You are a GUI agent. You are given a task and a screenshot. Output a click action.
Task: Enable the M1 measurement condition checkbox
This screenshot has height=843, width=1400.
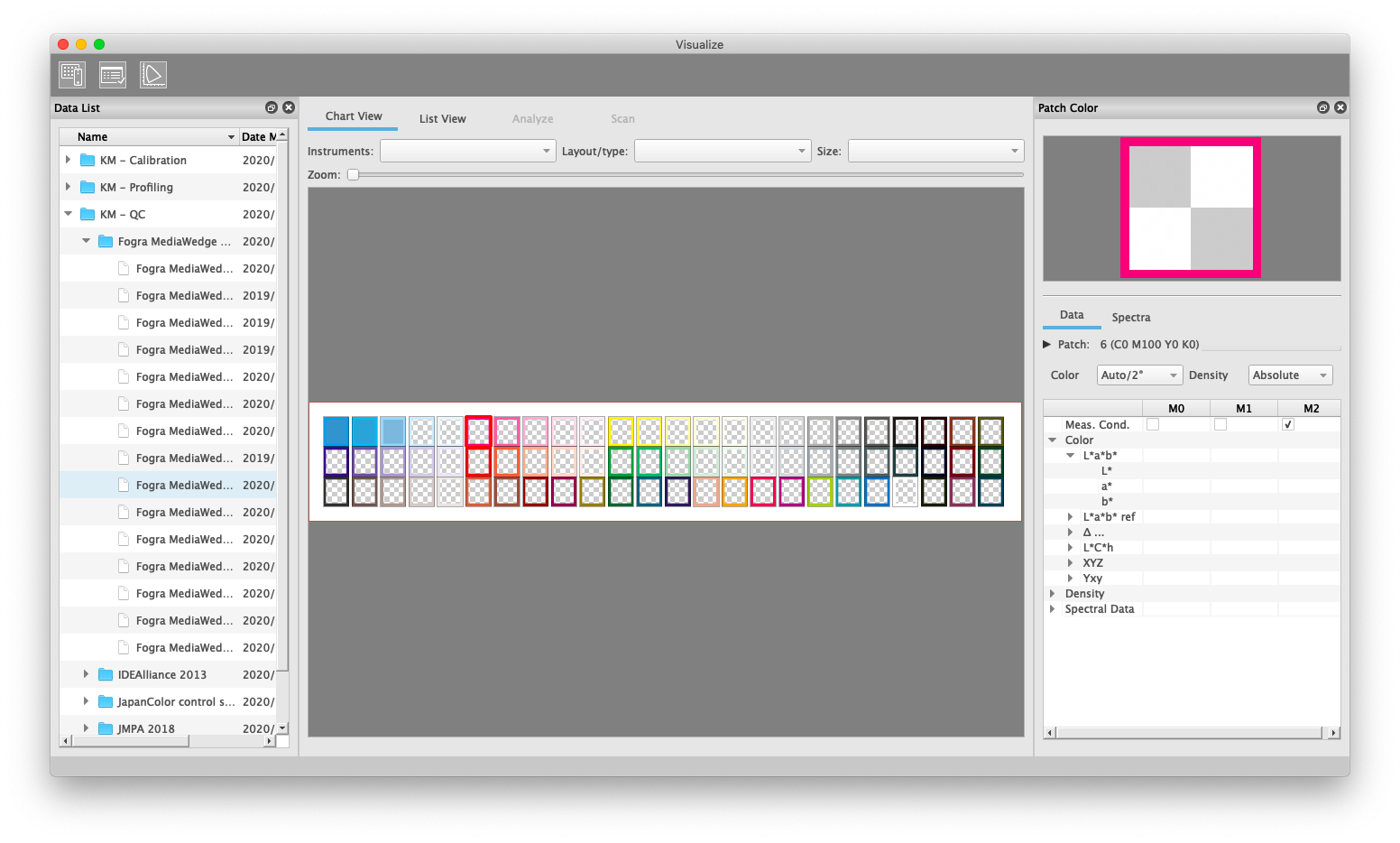coord(1220,424)
